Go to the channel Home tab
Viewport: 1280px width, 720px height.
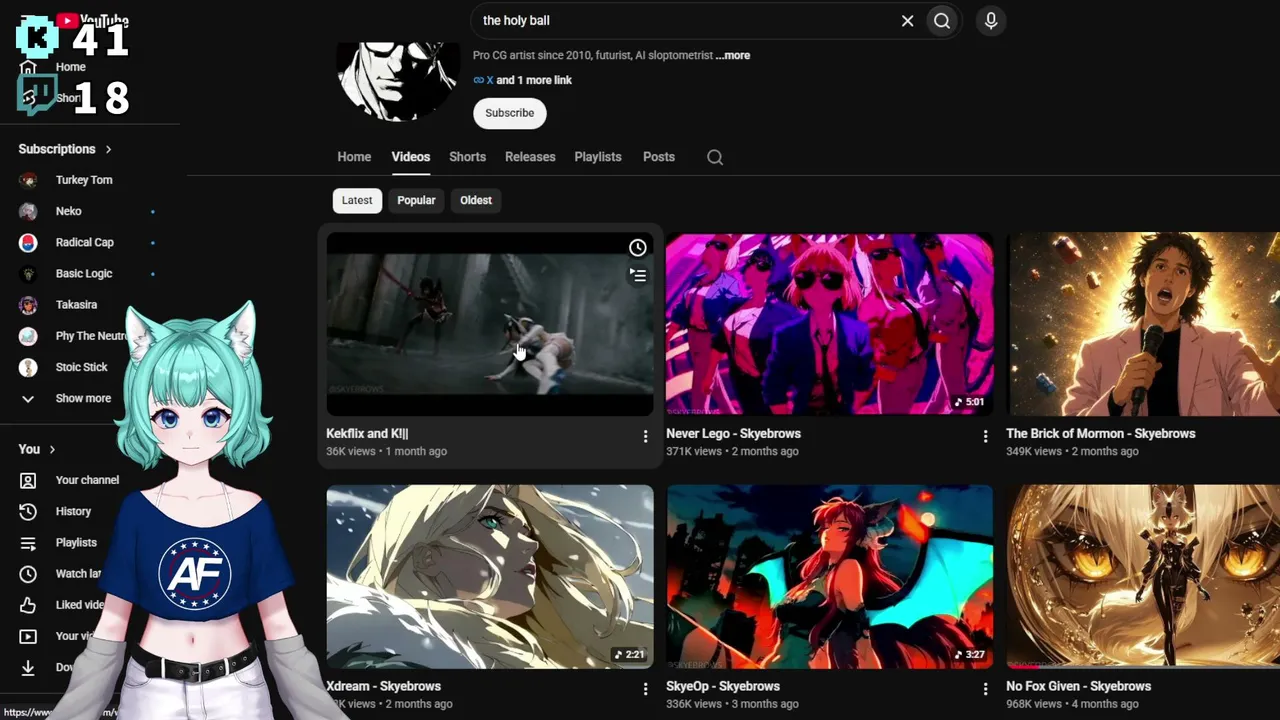[354, 157]
